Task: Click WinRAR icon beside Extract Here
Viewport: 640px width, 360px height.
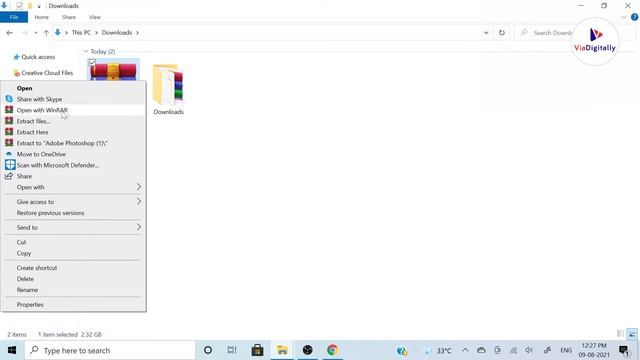Action: [9, 132]
